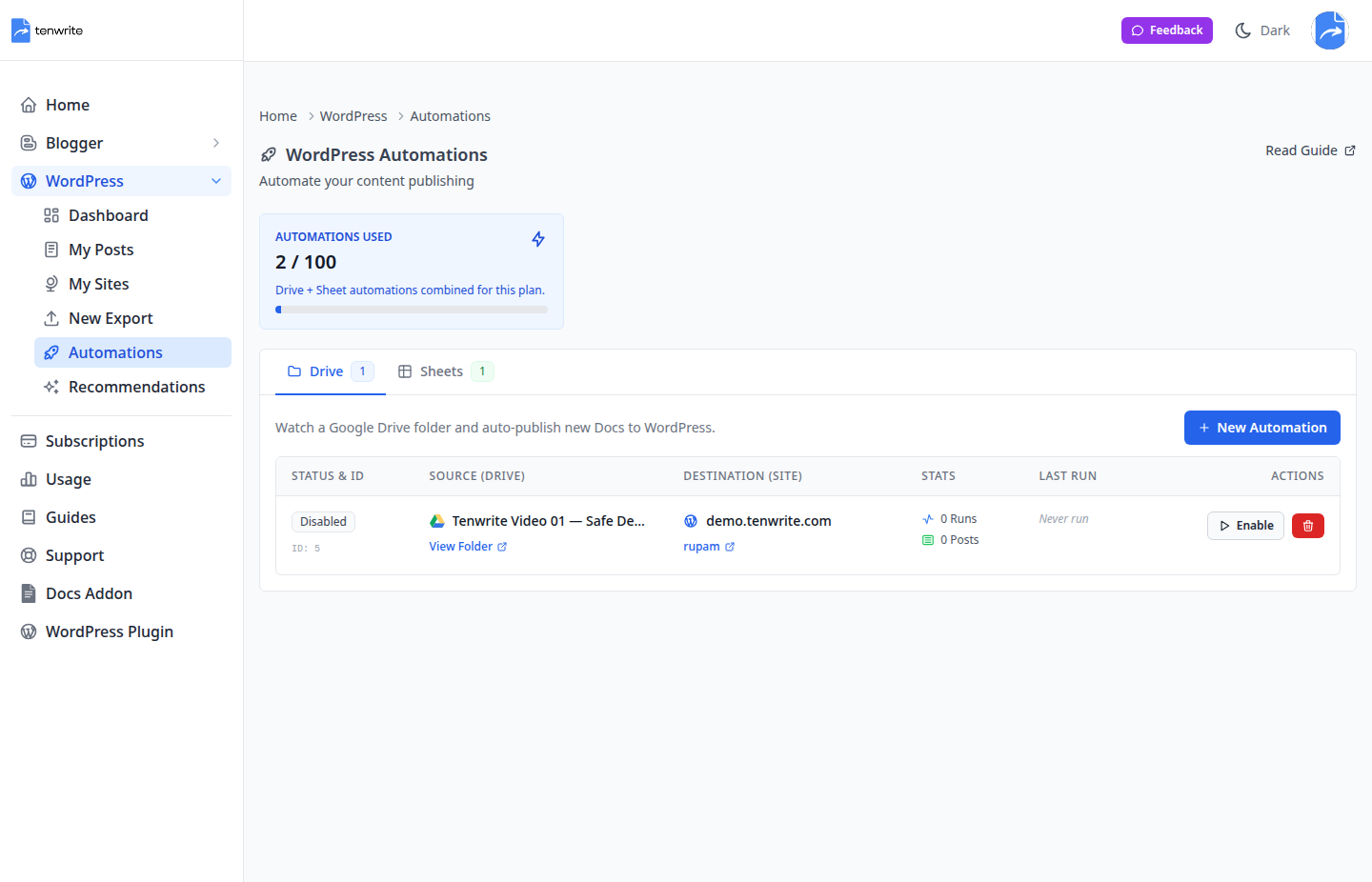Go to WordPress in the breadcrumb
The height and width of the screenshot is (882, 1372).
353,116
